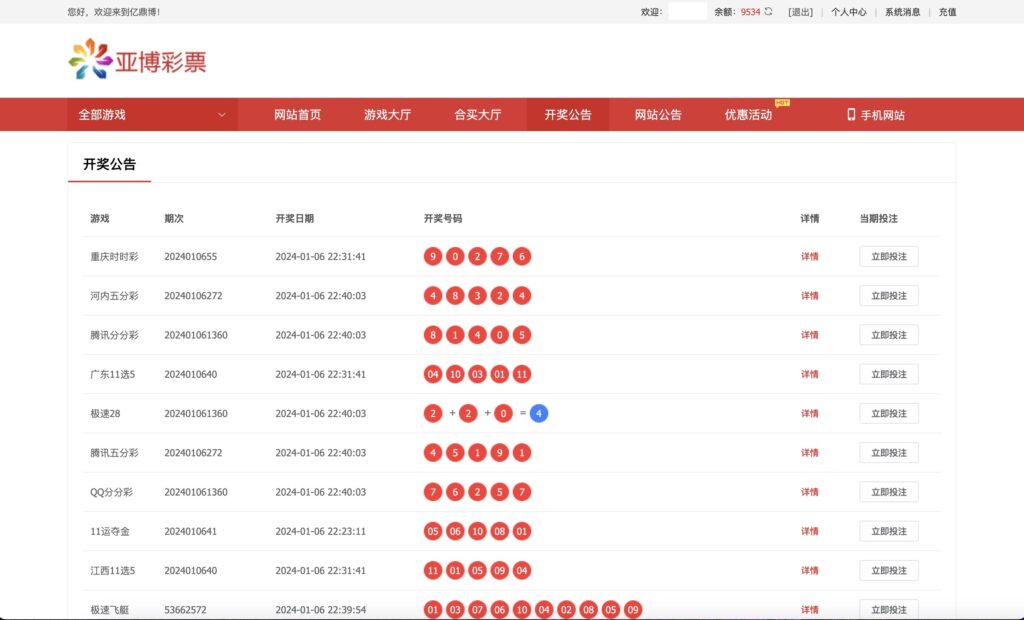Click 立即投注 for 重庆时时彩
The image size is (1024, 620).
point(888,256)
